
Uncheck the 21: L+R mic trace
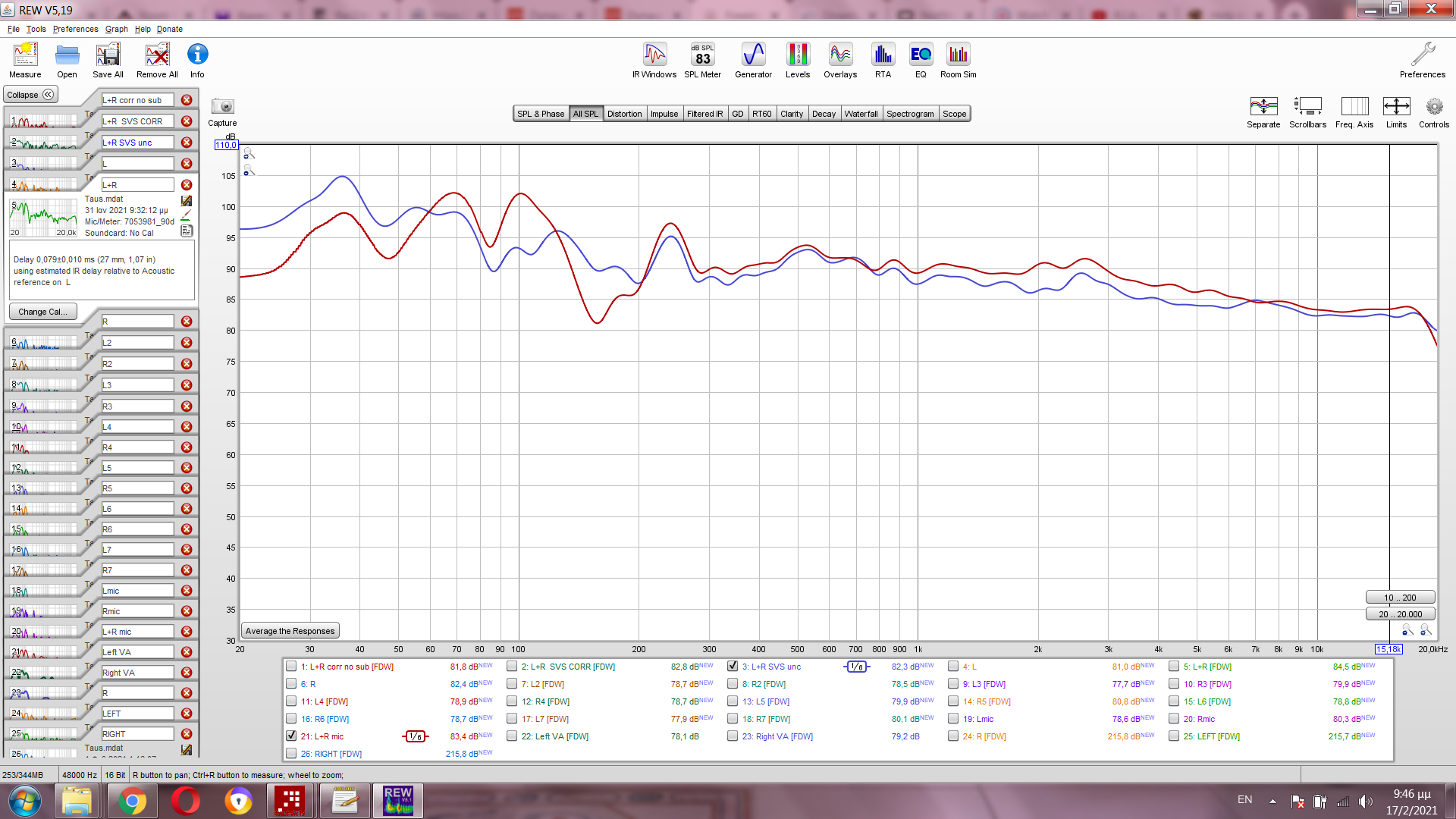pyautogui.click(x=291, y=736)
